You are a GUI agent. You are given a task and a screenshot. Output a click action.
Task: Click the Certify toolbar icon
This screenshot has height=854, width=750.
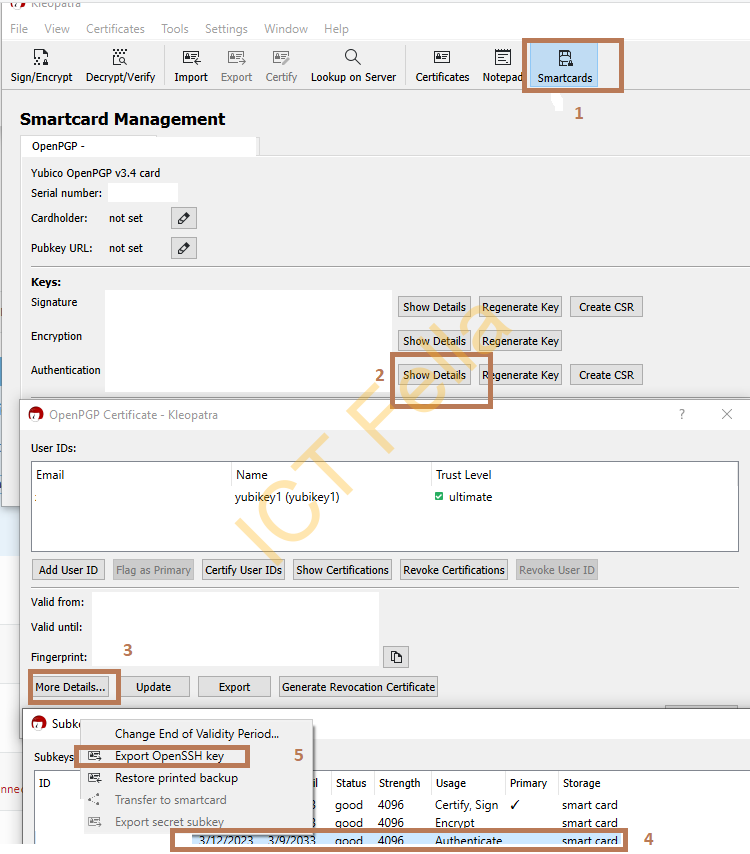[281, 65]
